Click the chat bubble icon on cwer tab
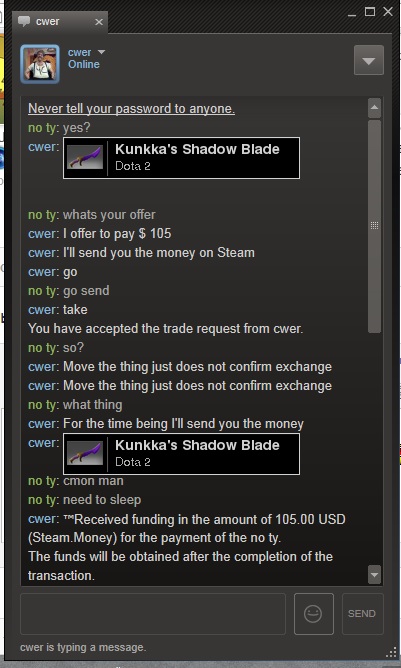 click(x=24, y=21)
